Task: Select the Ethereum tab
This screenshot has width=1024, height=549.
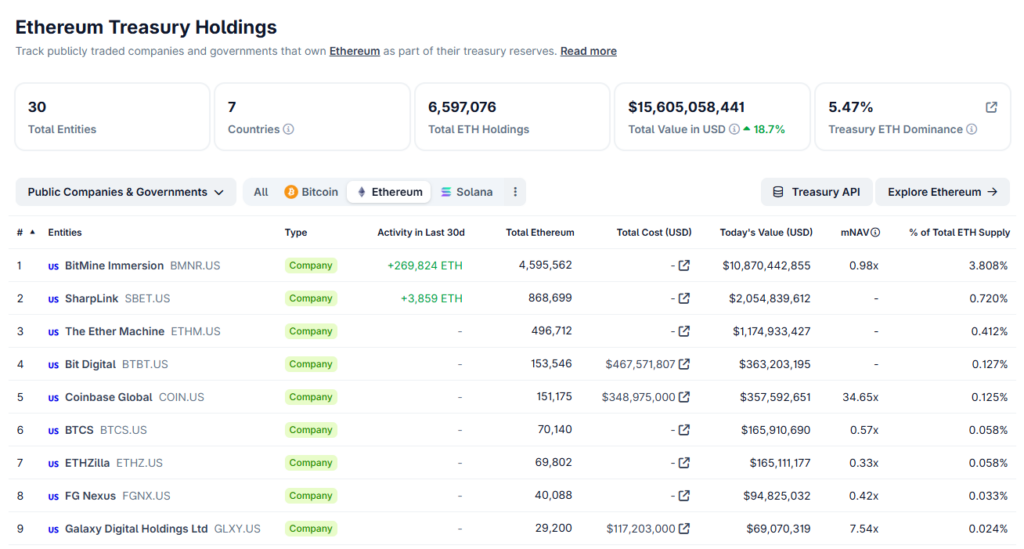Action: [389, 192]
